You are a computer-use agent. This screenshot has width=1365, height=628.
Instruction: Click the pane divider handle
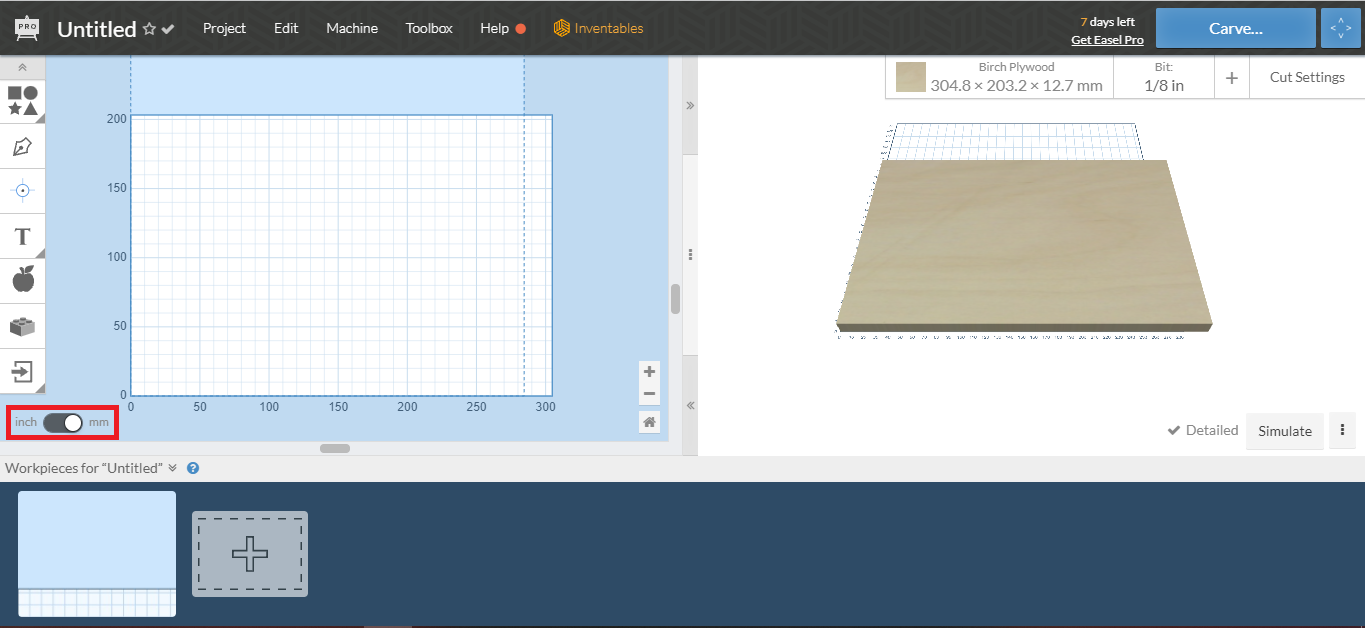(x=690, y=255)
